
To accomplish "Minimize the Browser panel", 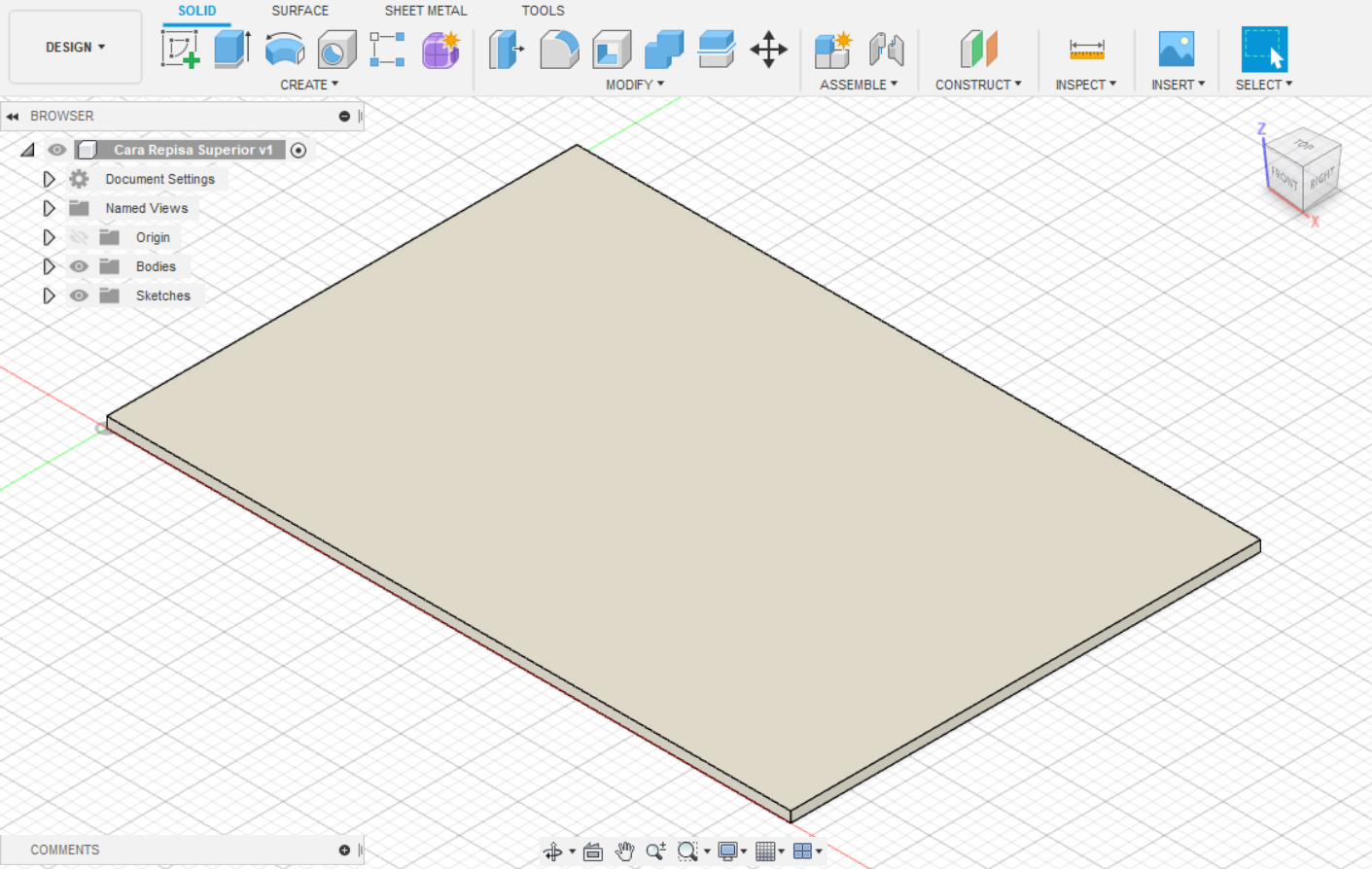I will [344, 116].
